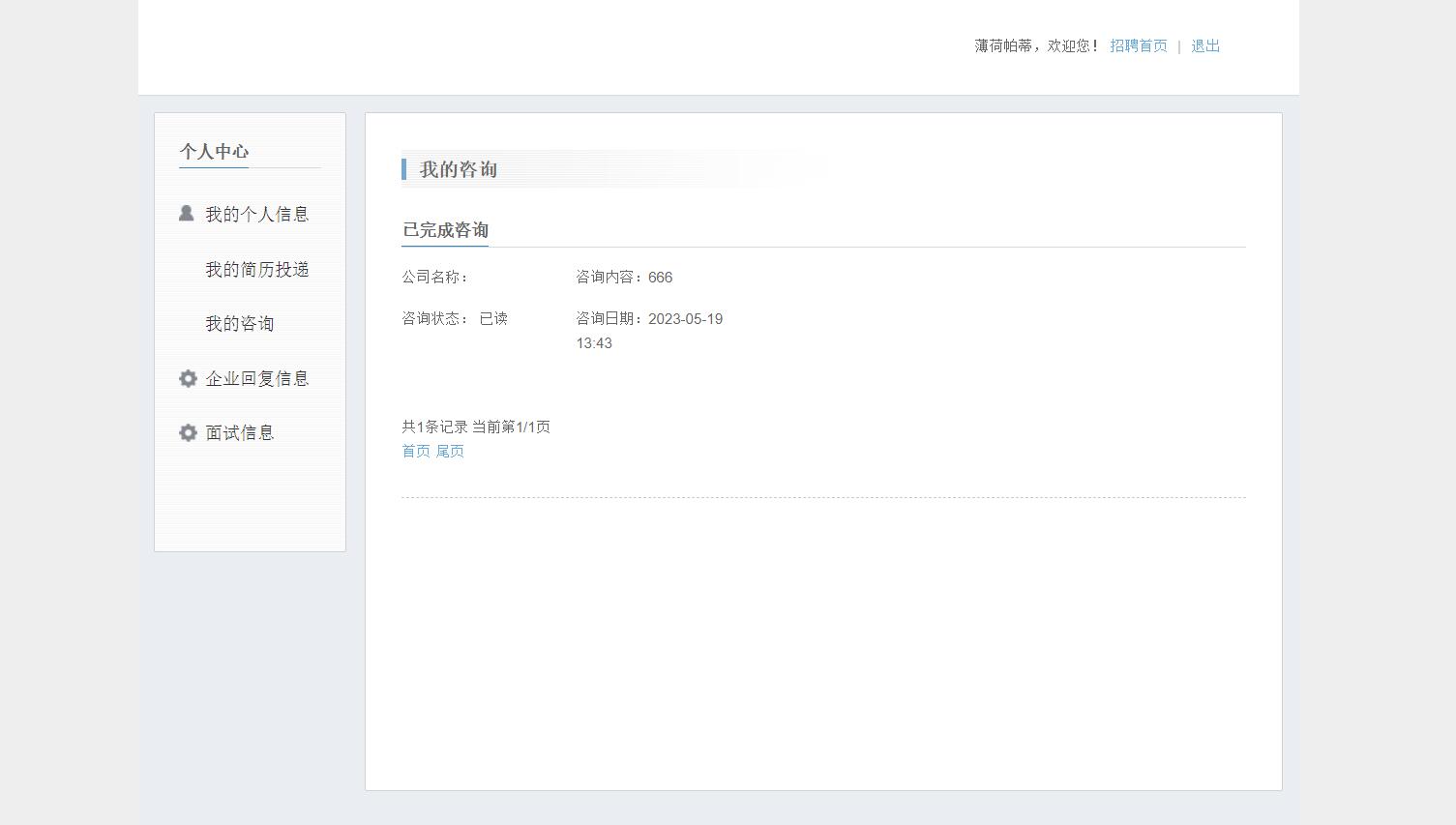Click the 咨询内容：666 text
This screenshot has height=825, width=1456.
[624, 277]
